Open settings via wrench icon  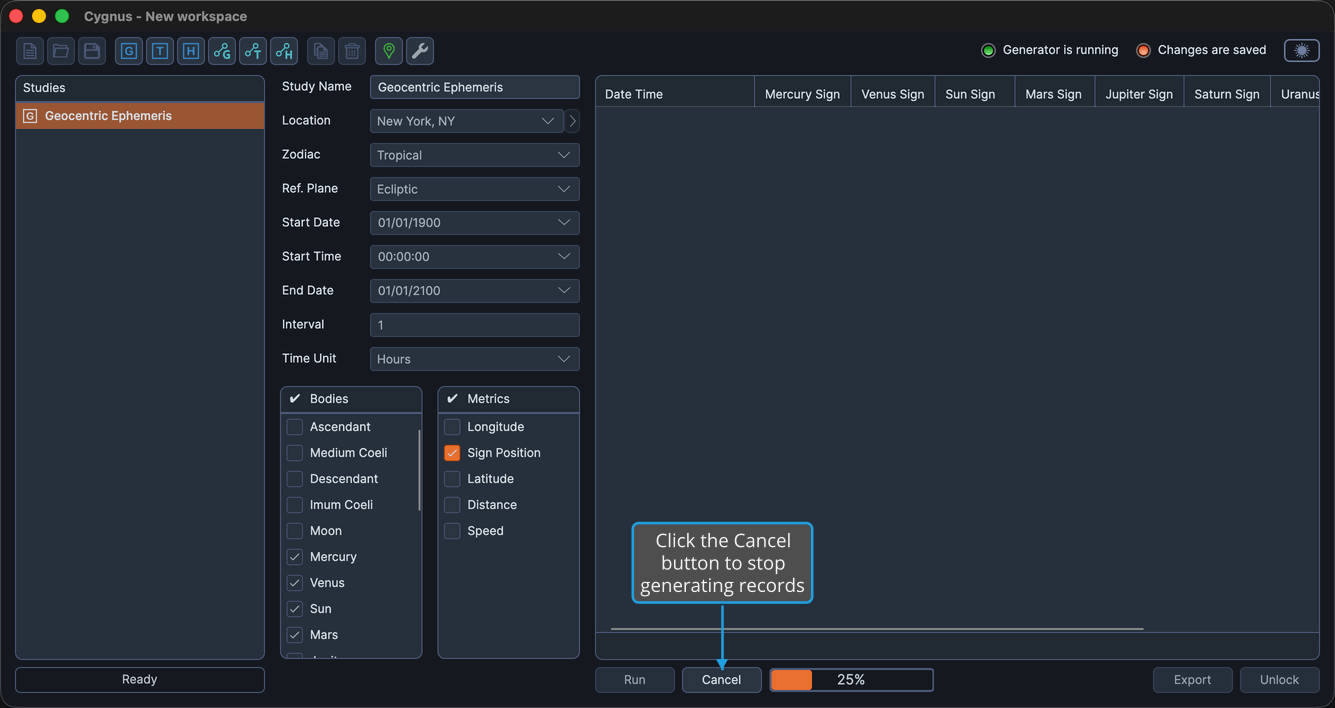click(x=420, y=51)
